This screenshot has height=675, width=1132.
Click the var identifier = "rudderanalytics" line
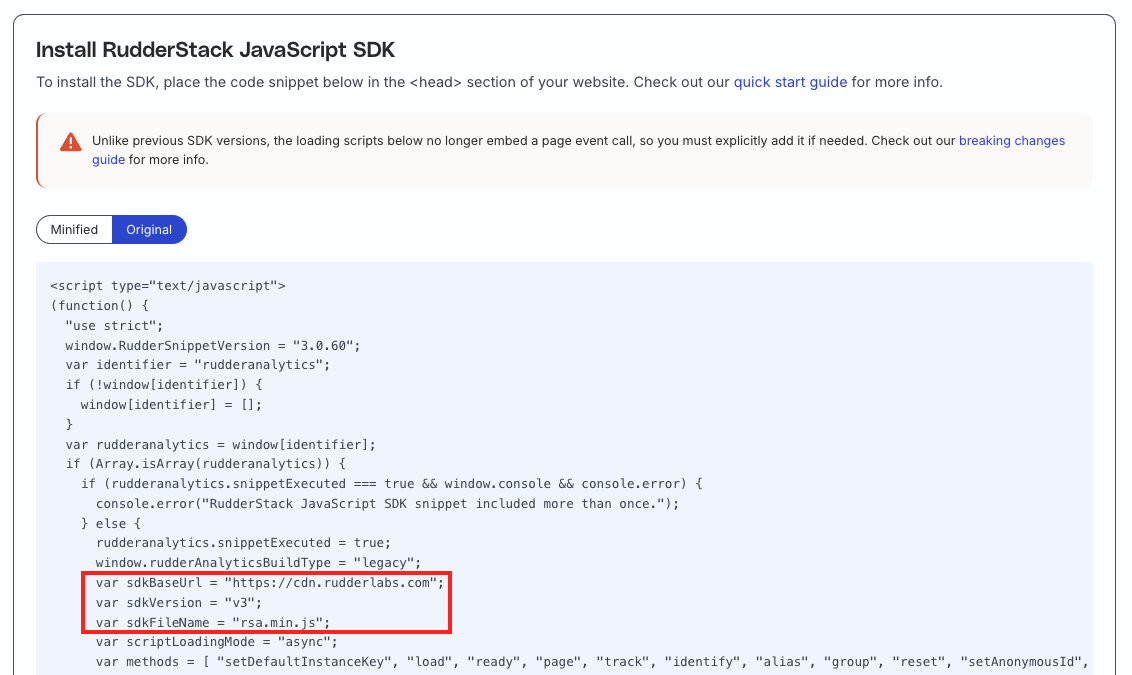coord(198,365)
